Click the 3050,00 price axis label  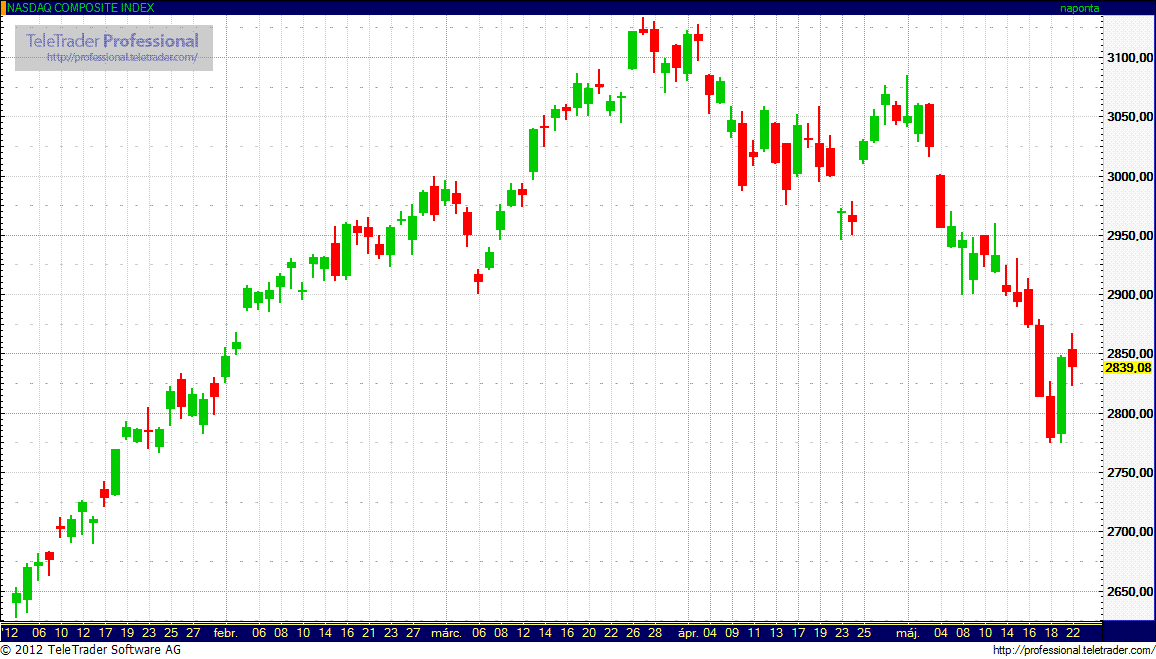pos(1128,116)
